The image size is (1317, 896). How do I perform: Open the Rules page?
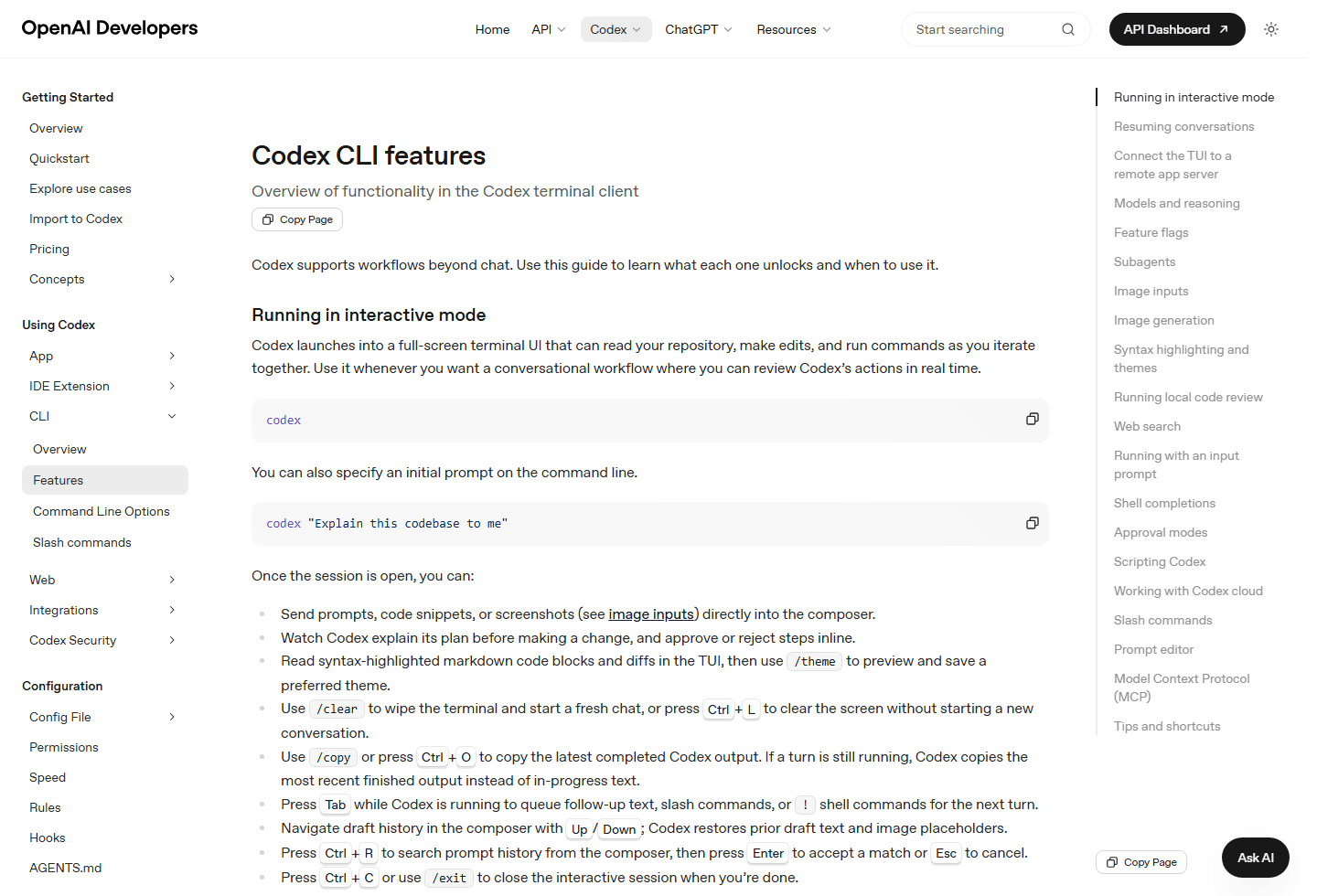click(45, 807)
